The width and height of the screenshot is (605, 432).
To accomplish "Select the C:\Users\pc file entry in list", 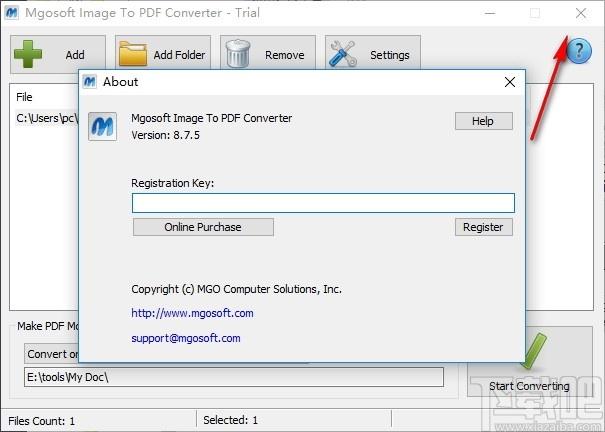I will 45,118.
